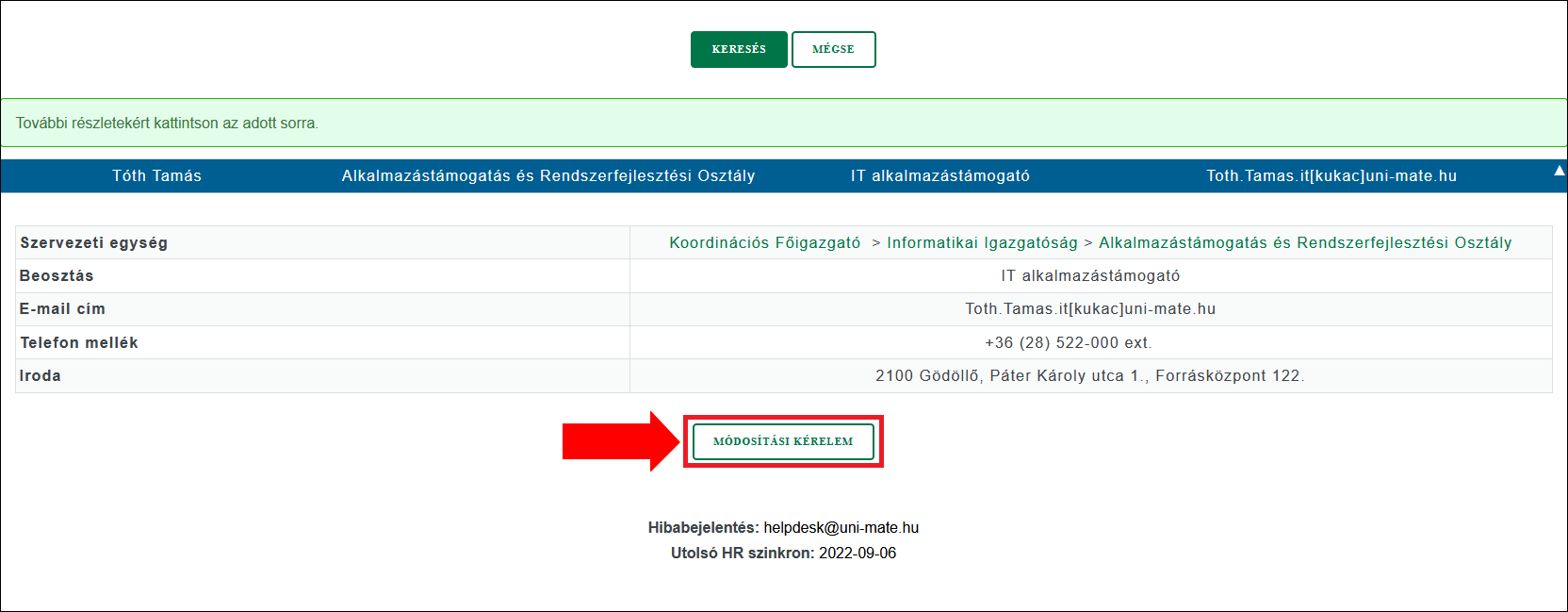Open the MÓDOSÍTÁSI KÉRELEM modification request
1568x612 pixels.
[x=783, y=441]
